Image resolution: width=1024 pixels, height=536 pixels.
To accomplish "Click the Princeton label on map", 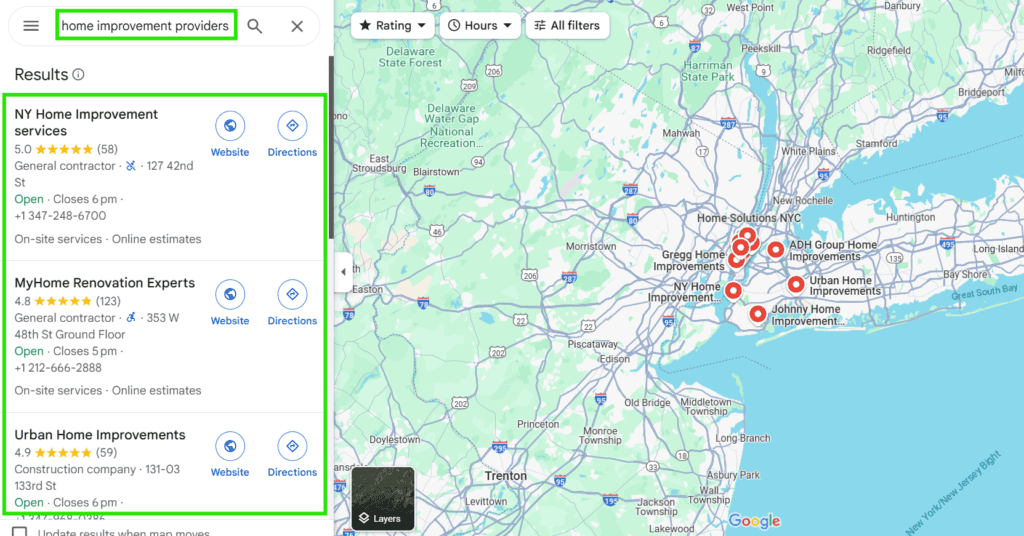I will [538, 424].
